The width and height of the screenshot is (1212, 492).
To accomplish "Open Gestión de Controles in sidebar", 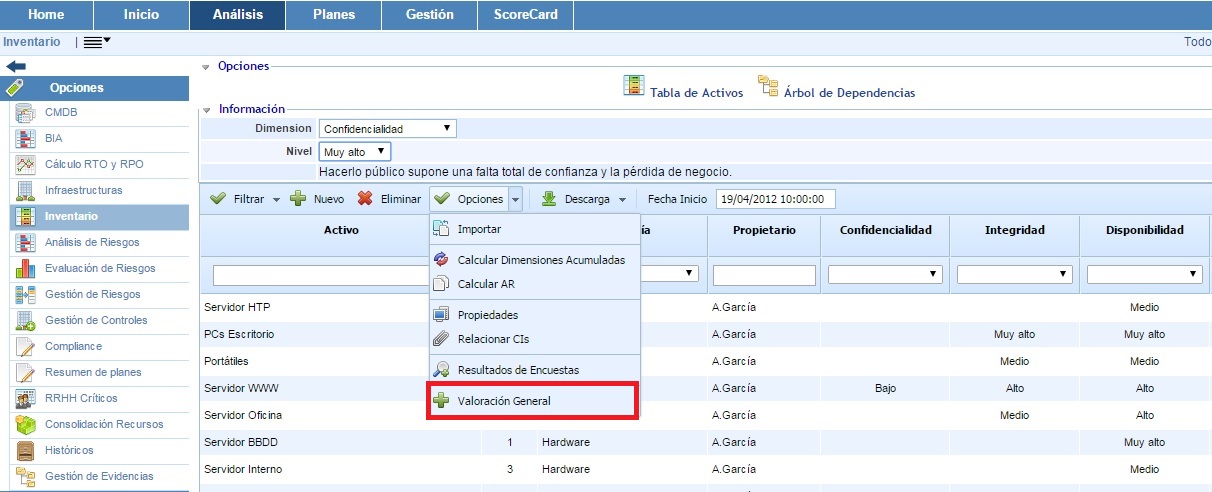I will 96,320.
